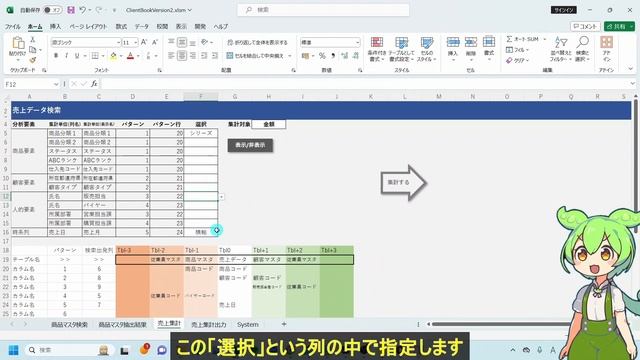
Task: Open Cell Styles (セルのスタイル)
Action: pos(427,49)
